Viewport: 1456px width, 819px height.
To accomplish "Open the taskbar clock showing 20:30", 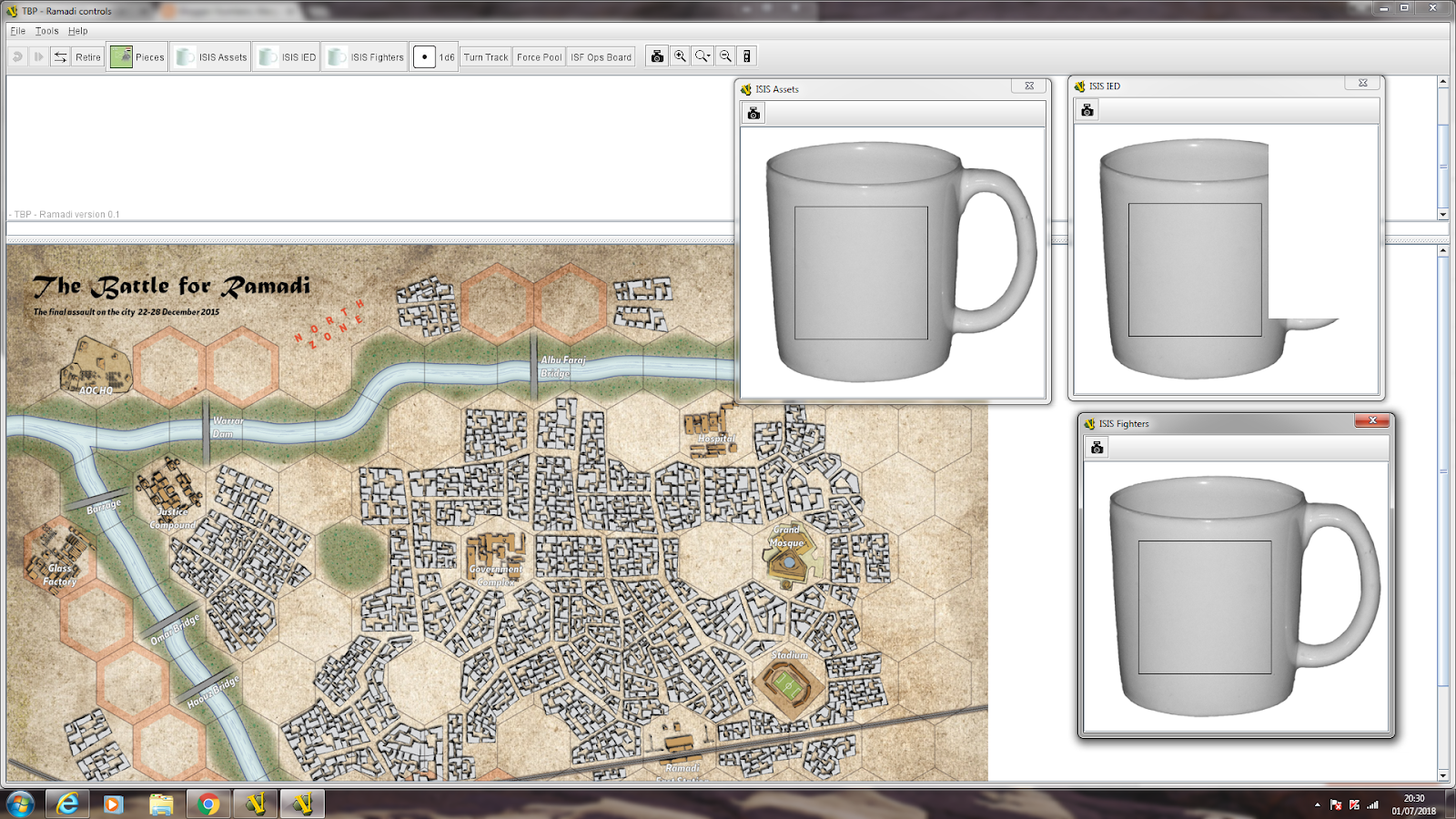I will pos(1414,804).
